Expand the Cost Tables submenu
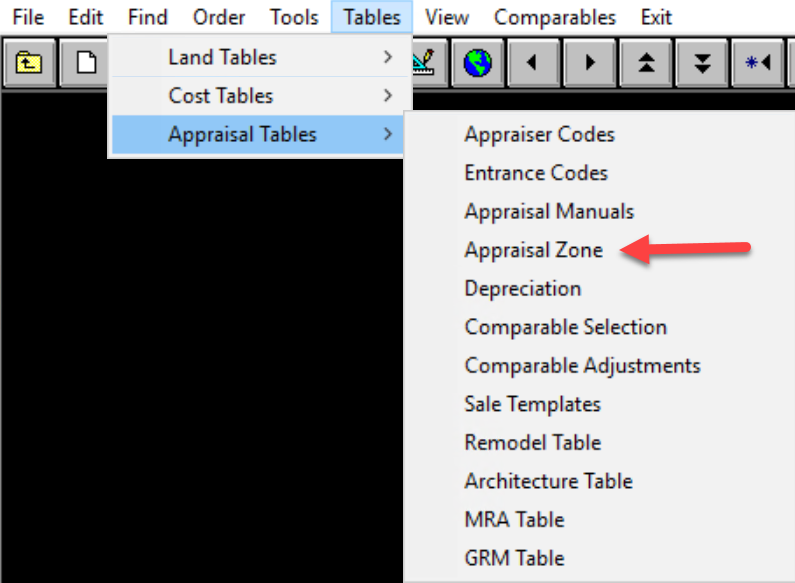This screenshot has width=795, height=583. [260, 96]
